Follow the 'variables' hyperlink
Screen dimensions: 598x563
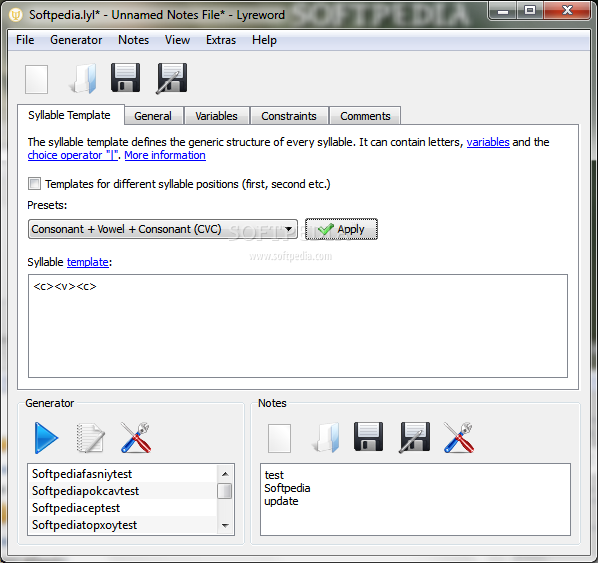(x=488, y=142)
